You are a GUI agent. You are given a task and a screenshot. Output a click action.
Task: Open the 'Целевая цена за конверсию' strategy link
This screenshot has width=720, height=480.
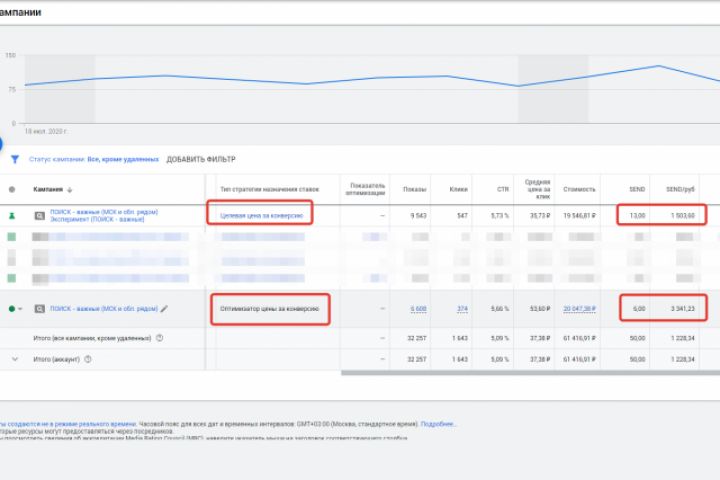click(262, 215)
